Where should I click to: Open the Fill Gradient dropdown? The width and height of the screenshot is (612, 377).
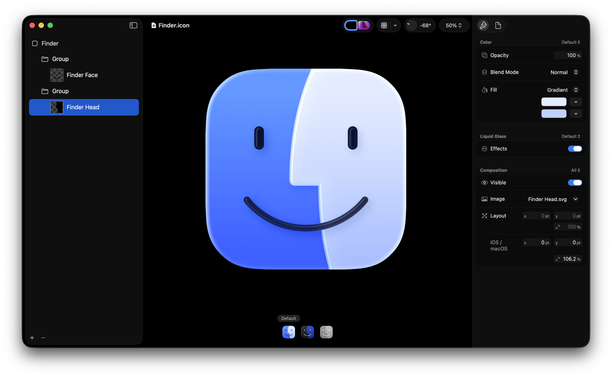562,90
